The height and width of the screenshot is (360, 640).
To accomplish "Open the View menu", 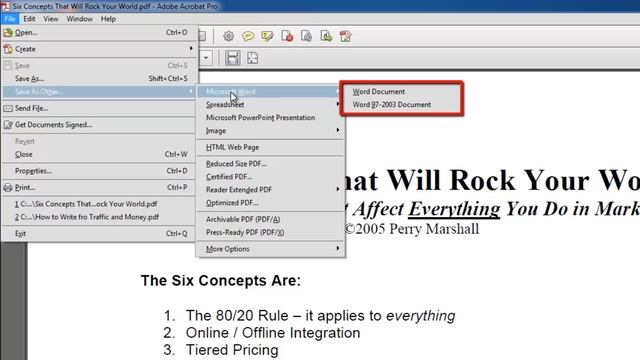I will (x=51, y=19).
